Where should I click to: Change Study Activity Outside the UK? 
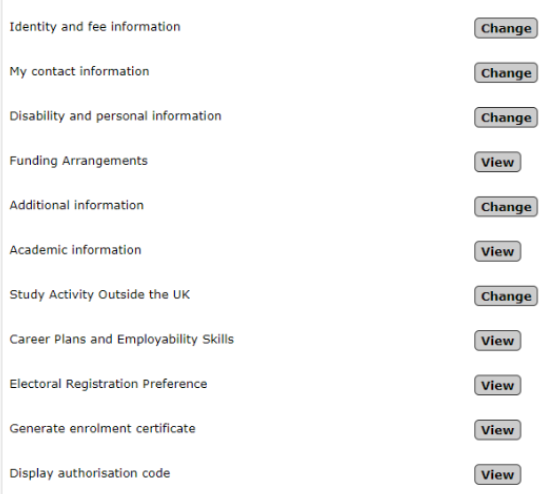(x=506, y=296)
